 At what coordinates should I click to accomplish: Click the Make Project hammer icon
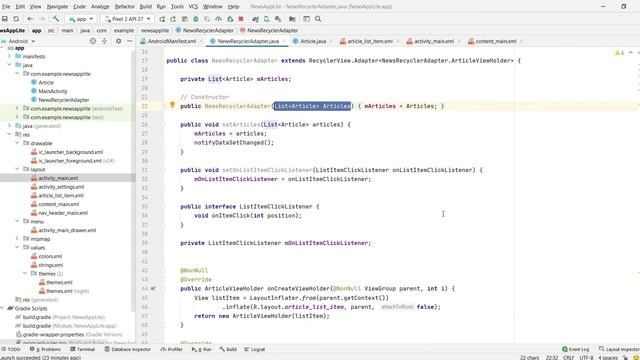pyautogui.click(x=56, y=19)
